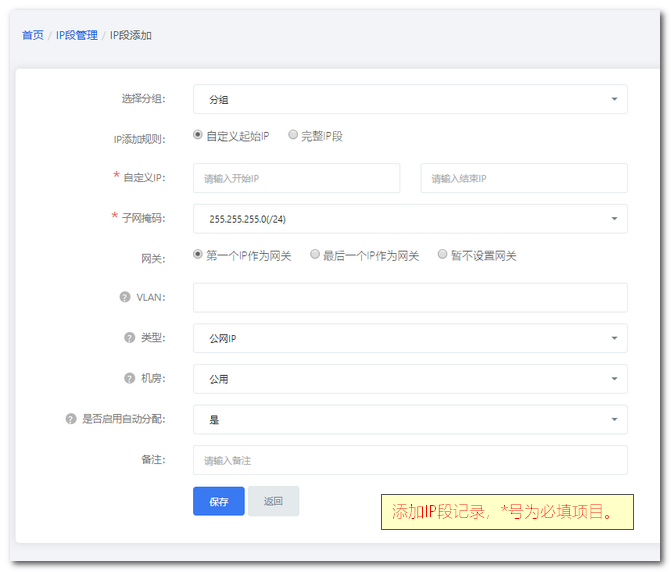Image resolution: width=671 pixels, height=572 pixels.
Task: Click into the VLAN text field
Action: pyautogui.click(x=410, y=297)
